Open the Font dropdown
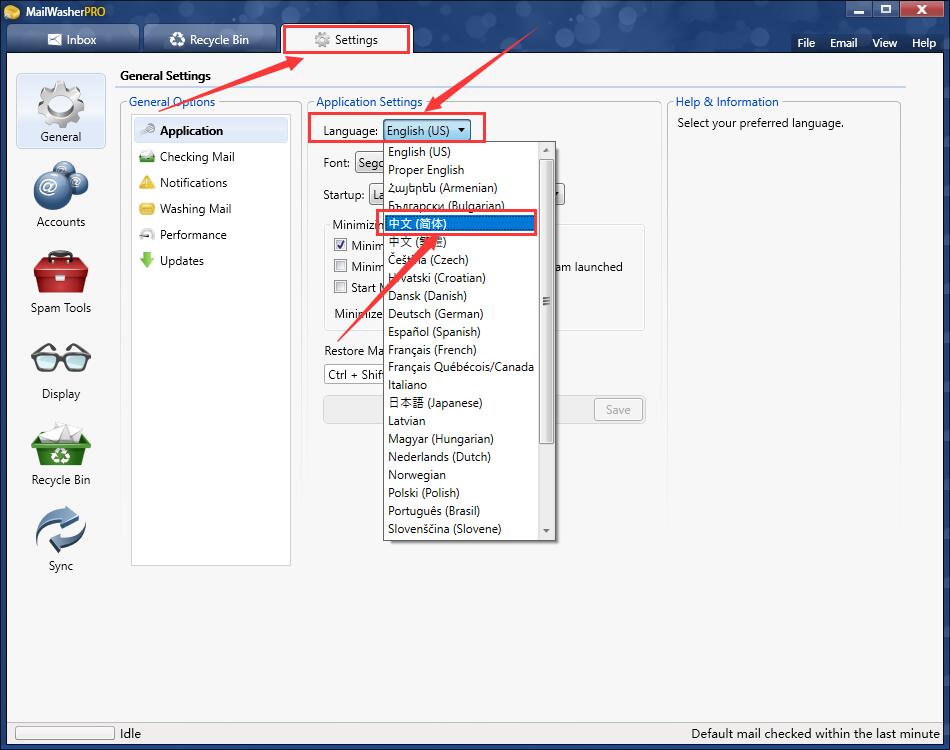This screenshot has height=750, width=950. tap(369, 162)
